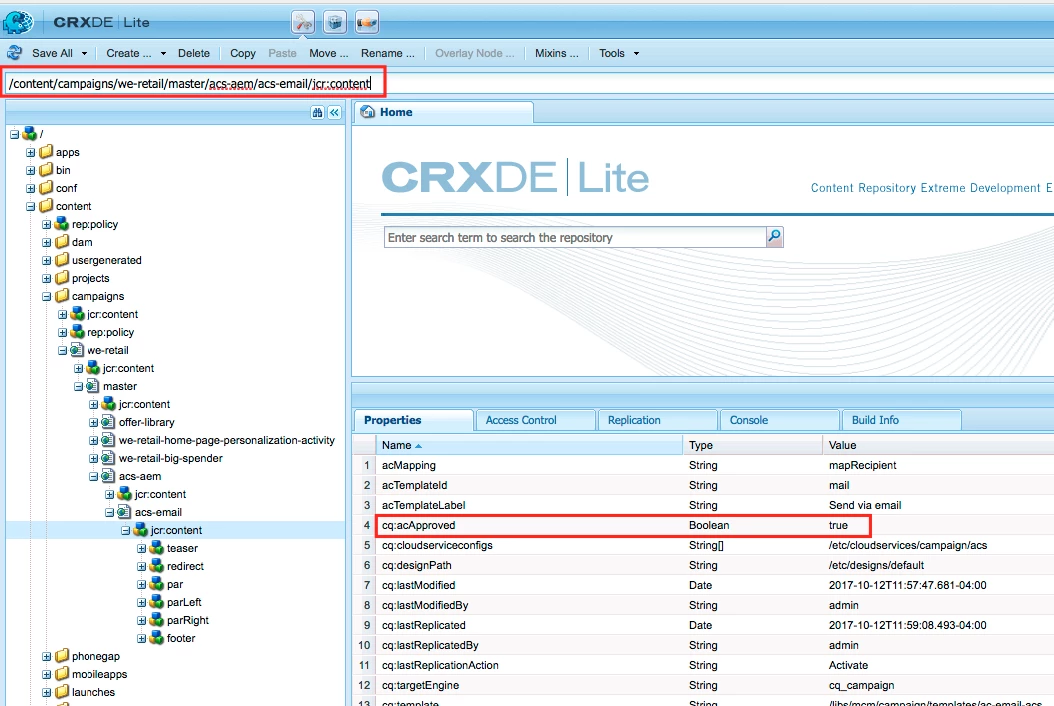Viewport: 1054px width, 706px height.
Task: Click the rep:policy node icon under content
Action: (62, 223)
